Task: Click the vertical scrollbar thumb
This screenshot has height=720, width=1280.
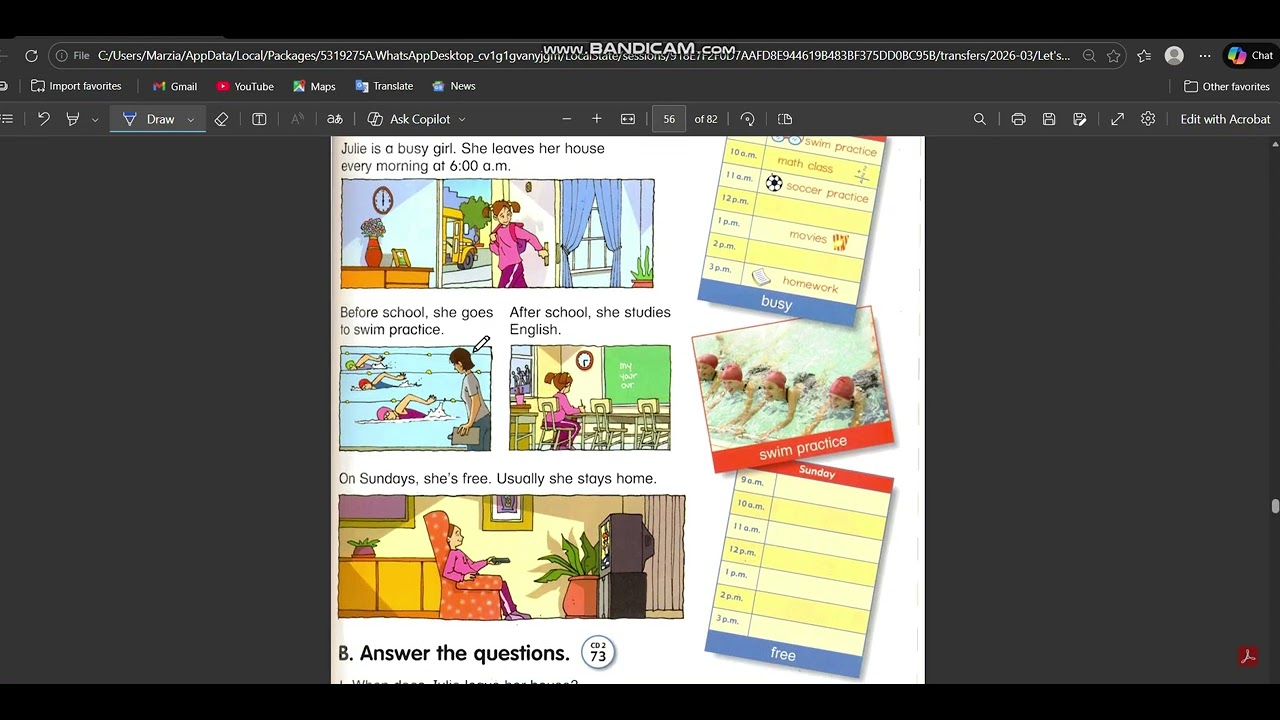Action: coord(1275,506)
